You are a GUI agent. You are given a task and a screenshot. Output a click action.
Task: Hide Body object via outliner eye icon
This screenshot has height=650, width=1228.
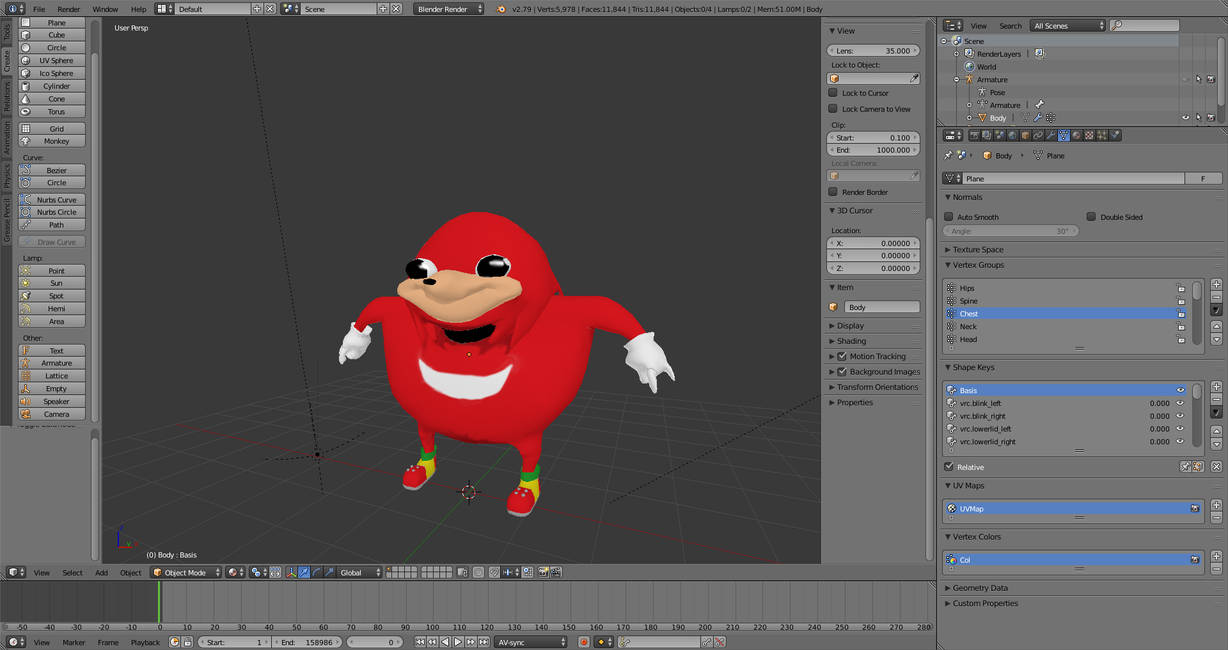click(x=1186, y=118)
